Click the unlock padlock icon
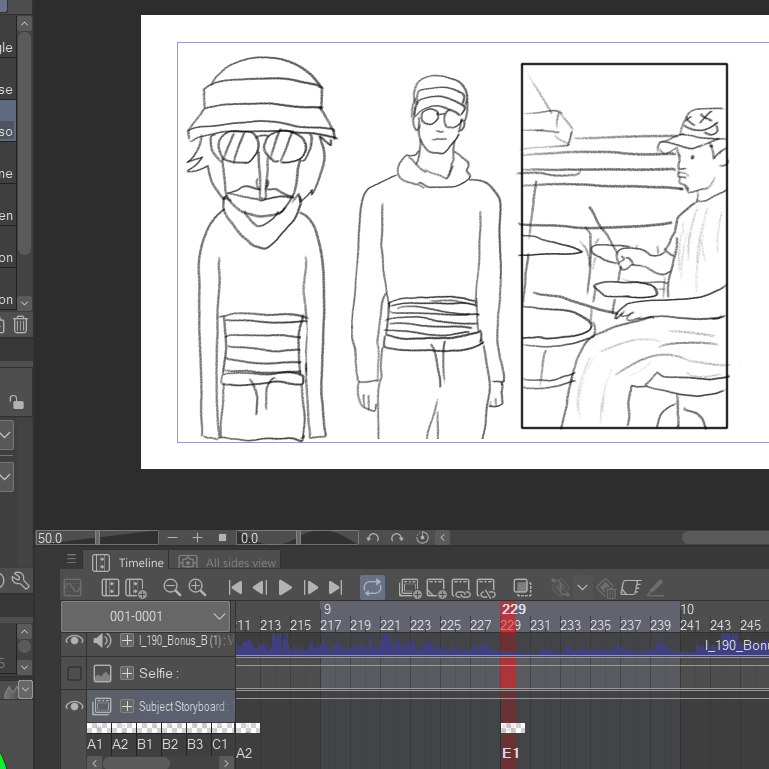 click(16, 402)
